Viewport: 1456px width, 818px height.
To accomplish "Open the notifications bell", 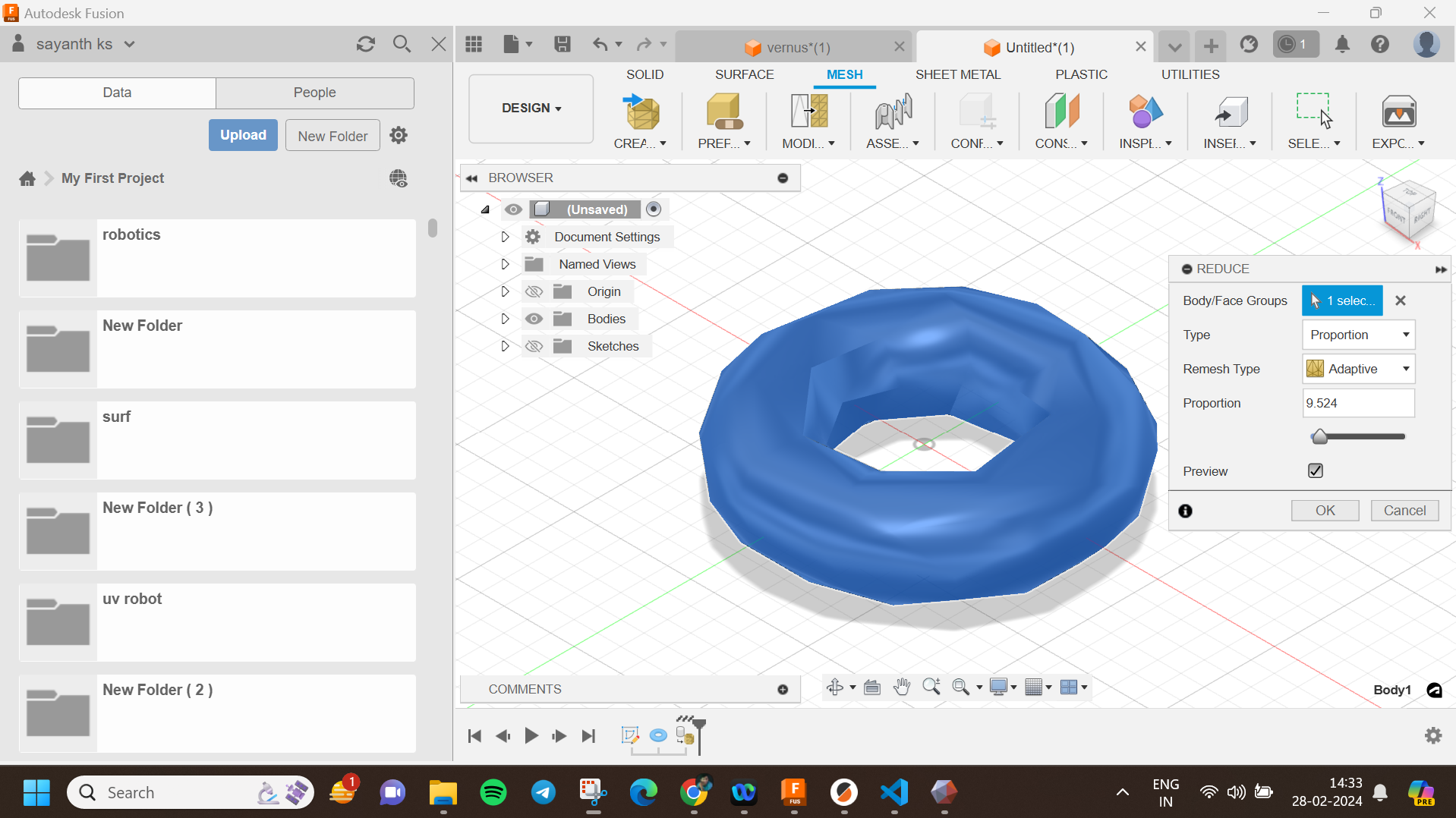I will click(1343, 45).
